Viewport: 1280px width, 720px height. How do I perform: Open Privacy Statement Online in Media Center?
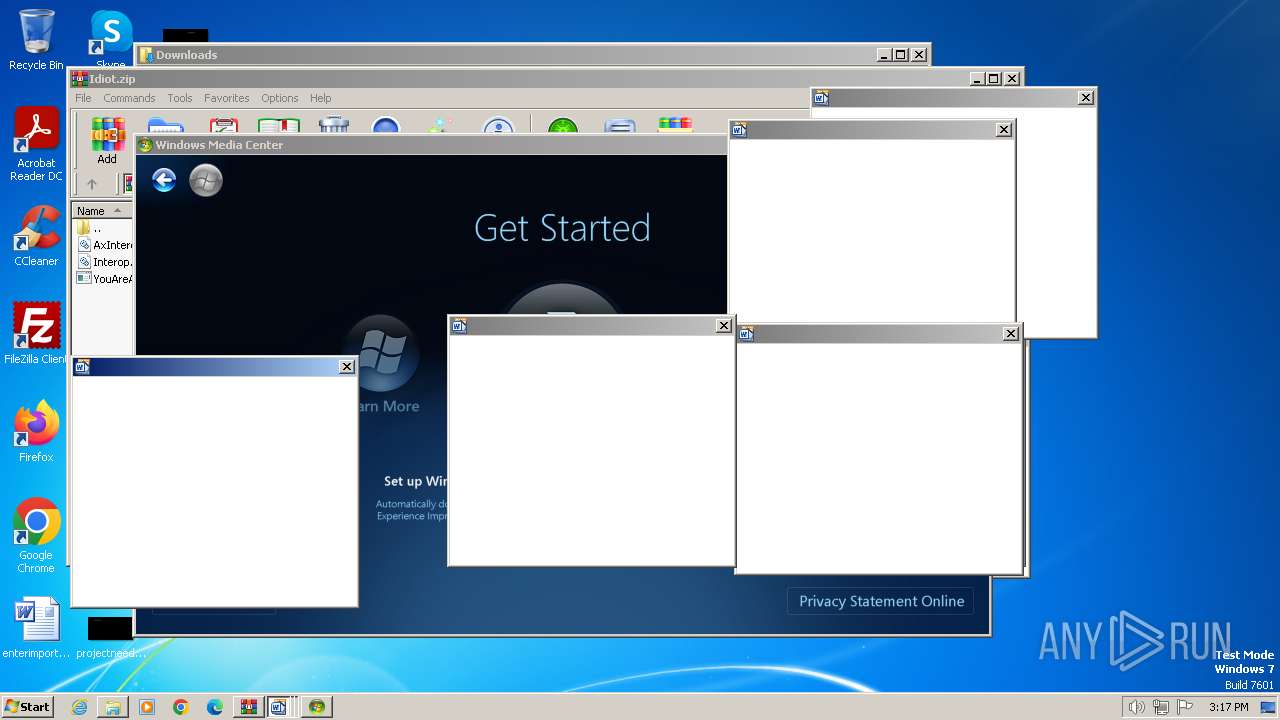(x=881, y=601)
